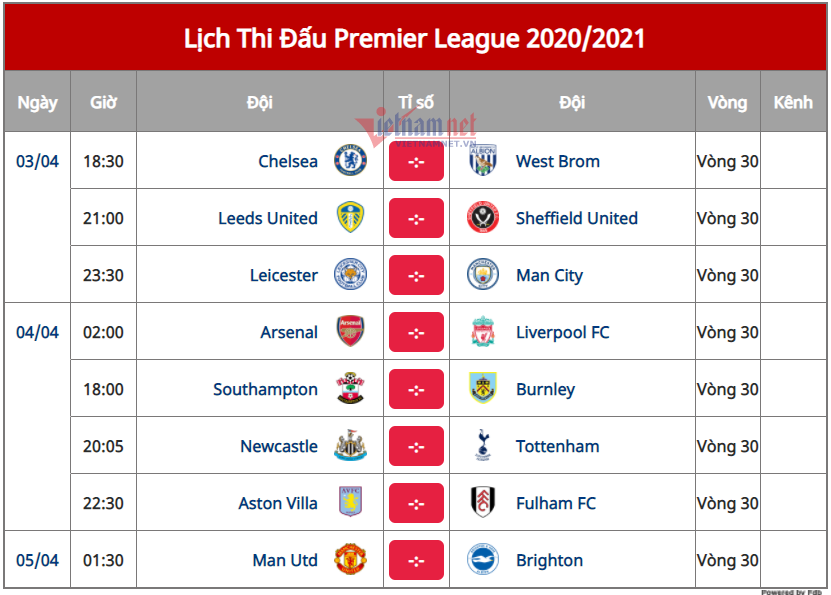The image size is (831, 595).
Task: Click the Man City club crest
Action: click(483, 275)
